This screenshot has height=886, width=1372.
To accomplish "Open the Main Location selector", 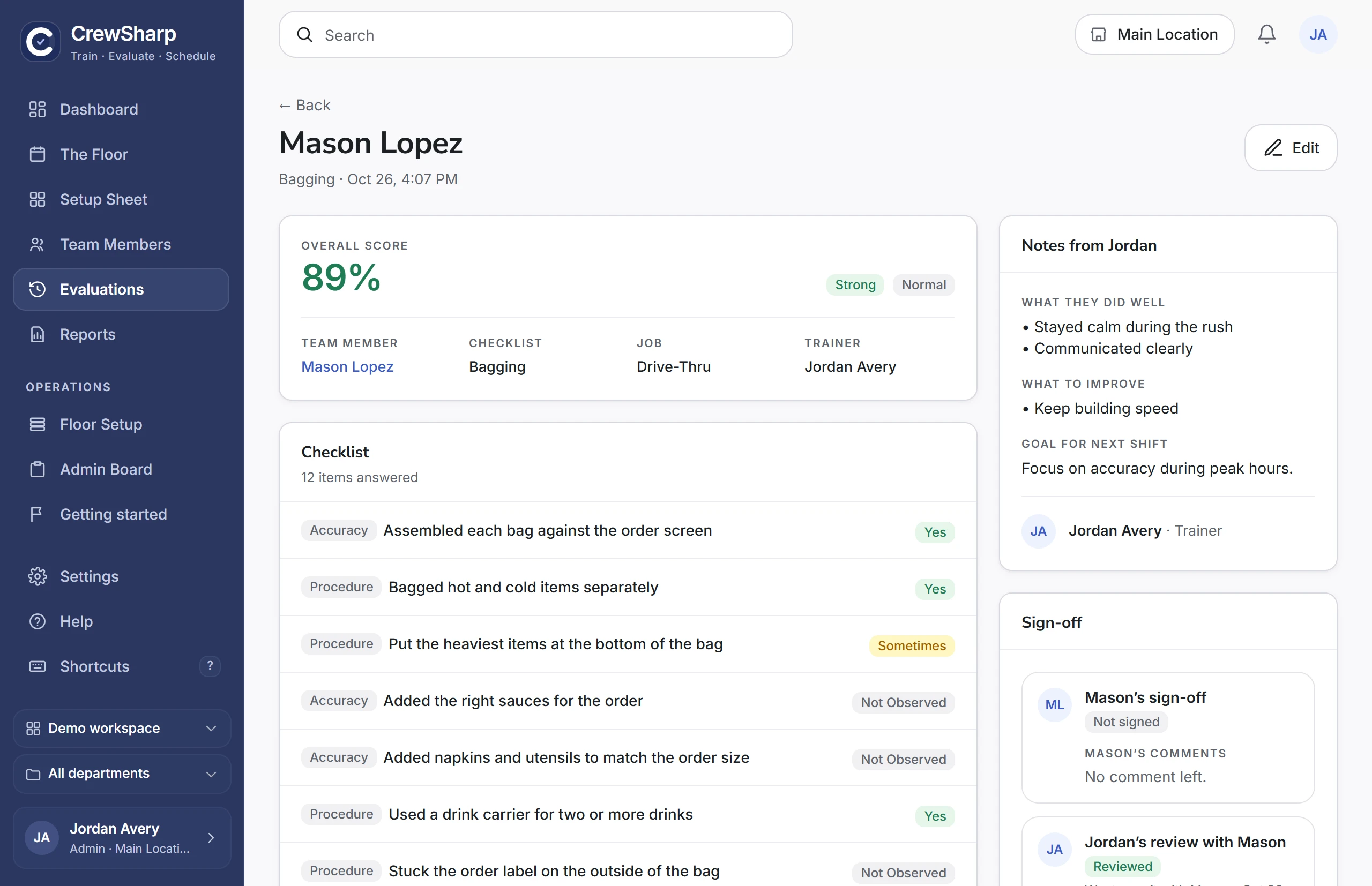I will (1154, 34).
